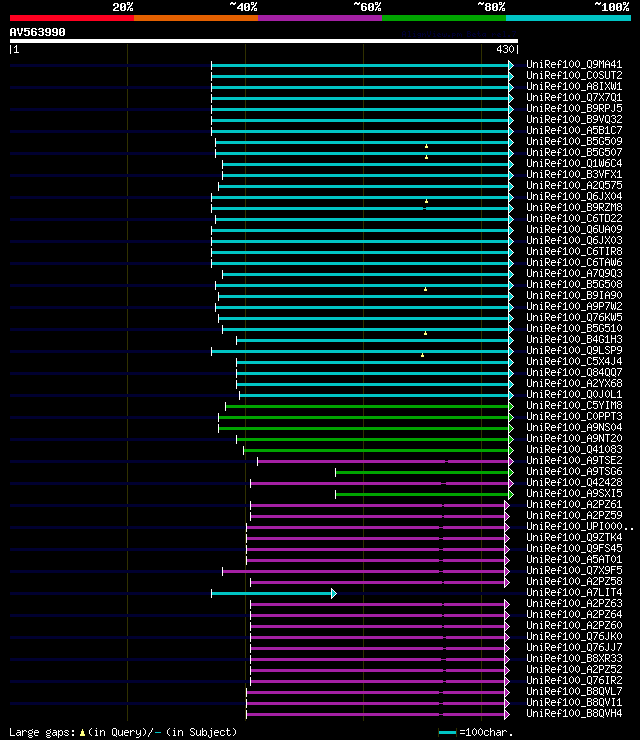Select the UniRef100_Q9MA41 hit label

pos(574,64)
